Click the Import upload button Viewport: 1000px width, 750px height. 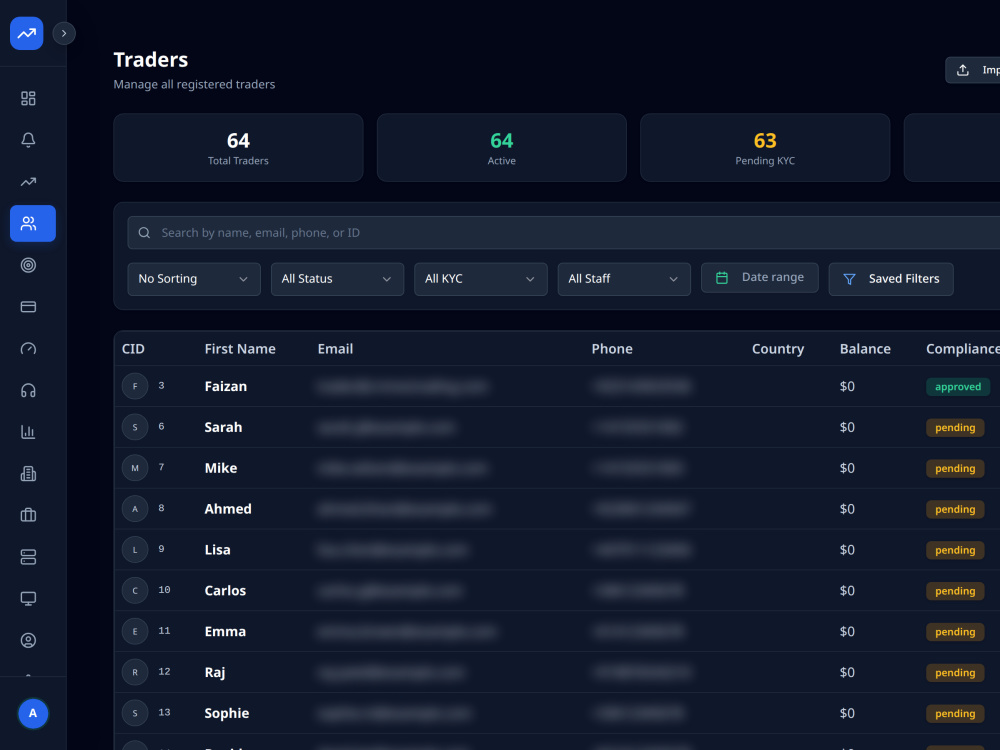[x=973, y=70]
